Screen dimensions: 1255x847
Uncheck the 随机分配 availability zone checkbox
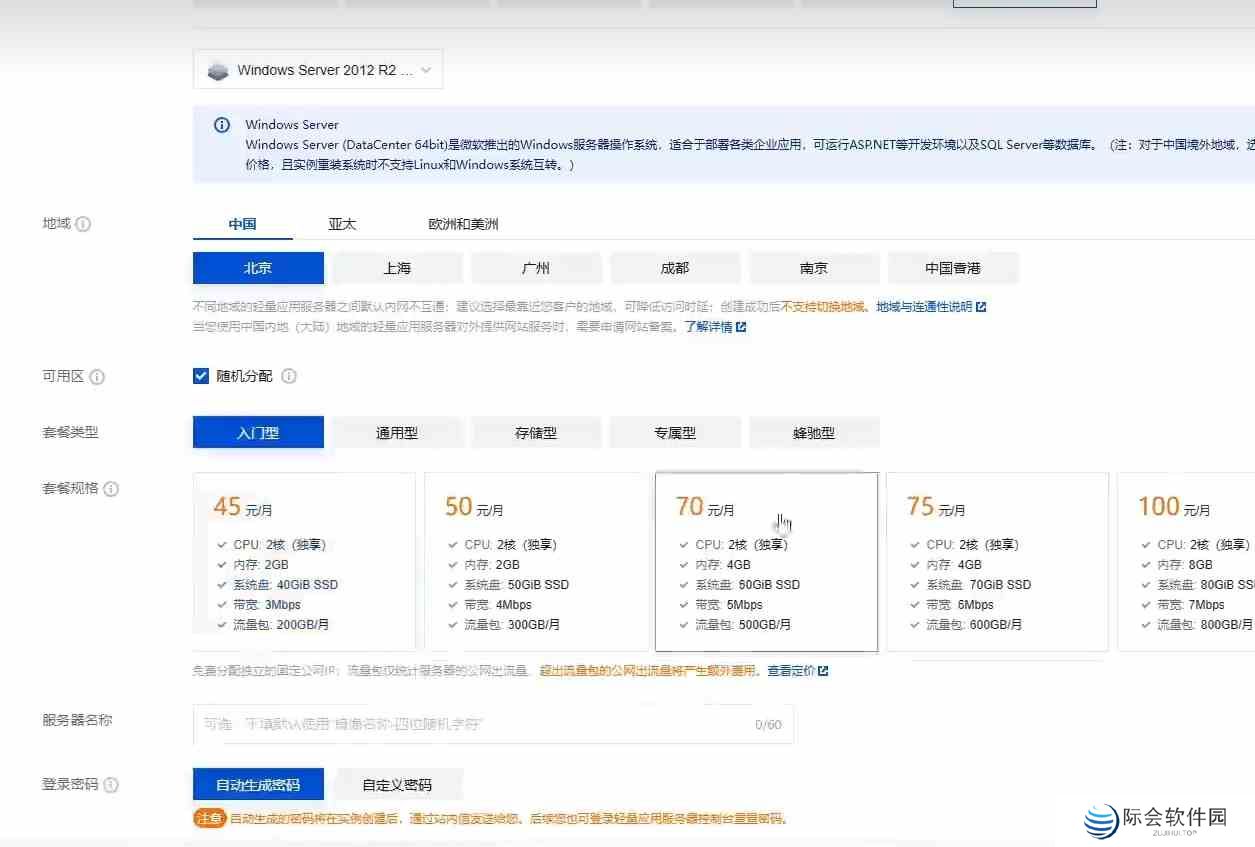click(x=201, y=376)
